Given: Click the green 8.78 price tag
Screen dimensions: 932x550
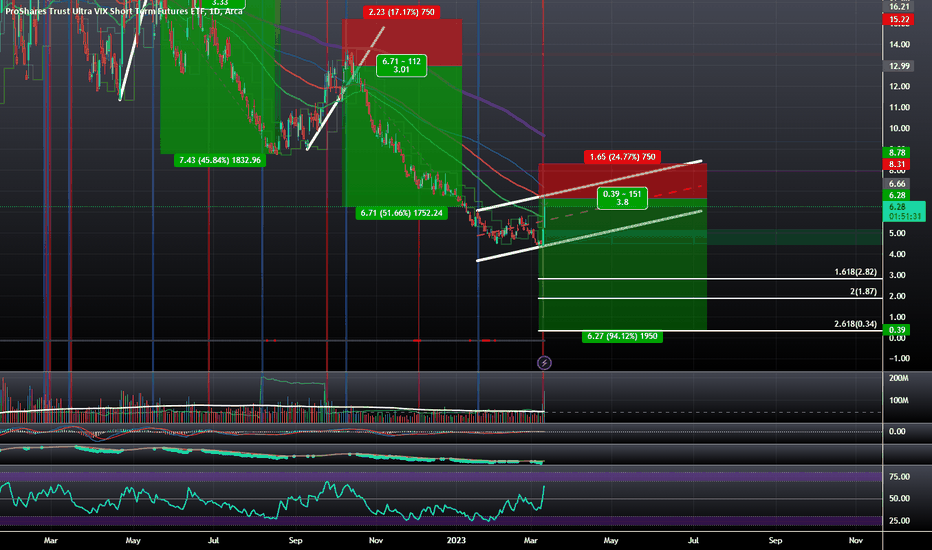Looking at the screenshot, I should click(x=897, y=153).
